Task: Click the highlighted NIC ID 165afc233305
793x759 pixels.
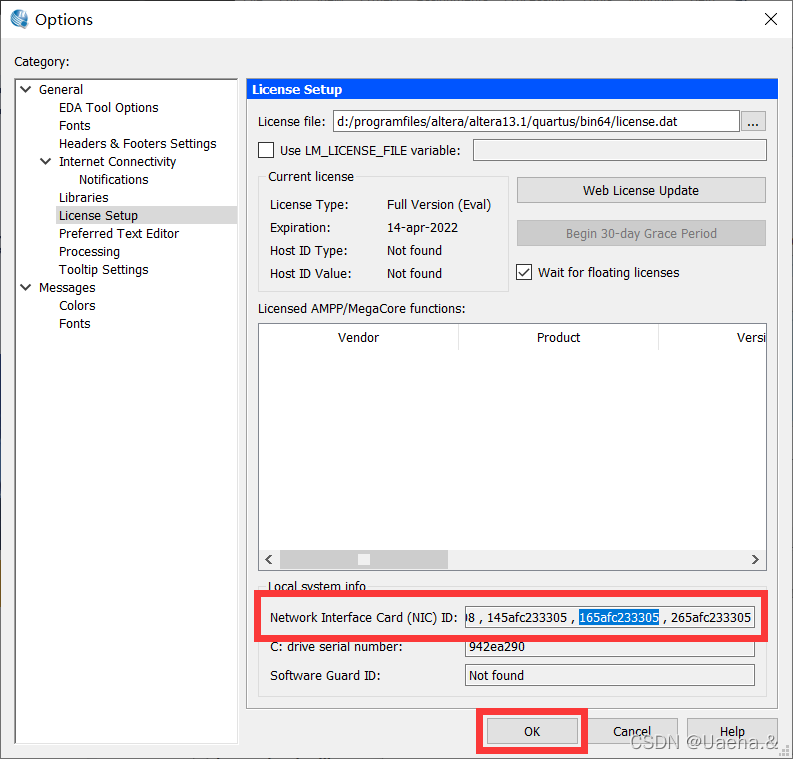Action: pos(619,617)
